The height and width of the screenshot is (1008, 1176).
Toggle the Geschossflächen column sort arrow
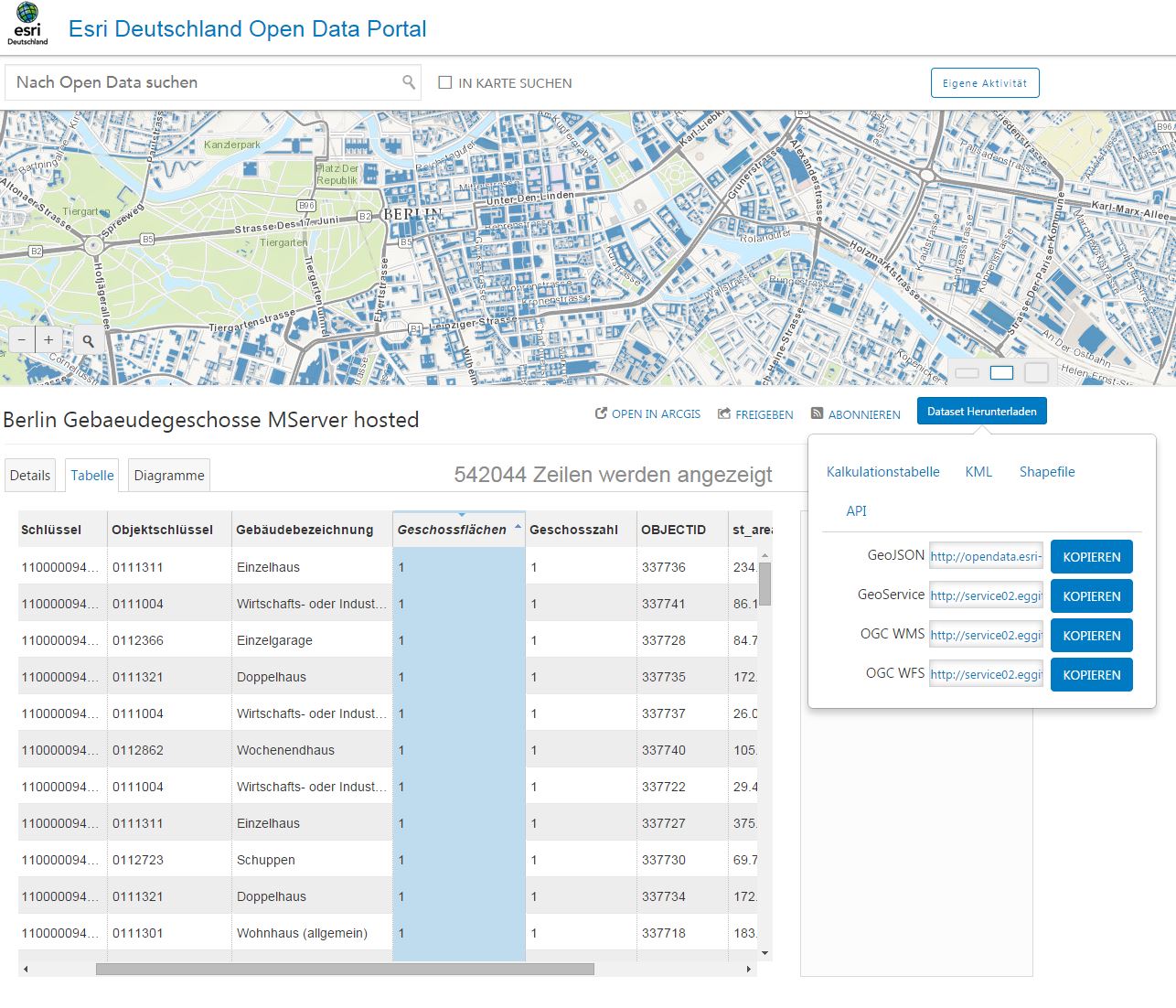[x=517, y=527]
